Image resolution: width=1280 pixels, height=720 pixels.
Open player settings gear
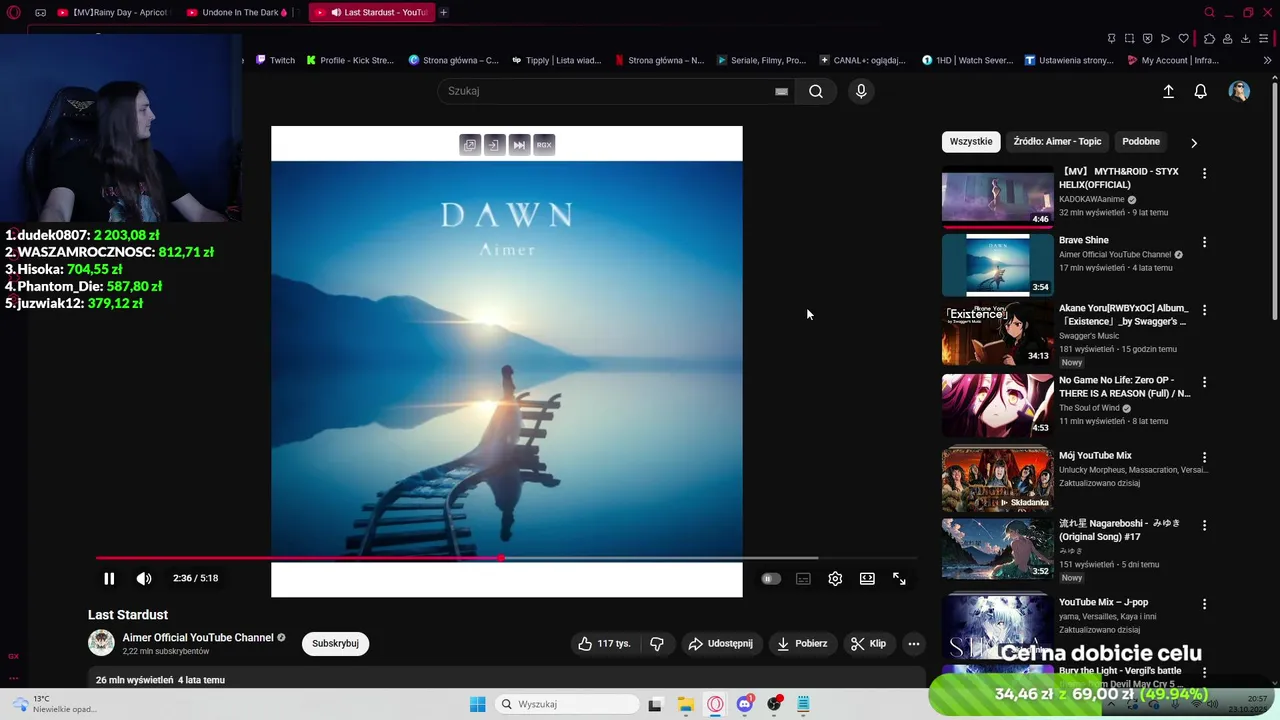click(835, 579)
